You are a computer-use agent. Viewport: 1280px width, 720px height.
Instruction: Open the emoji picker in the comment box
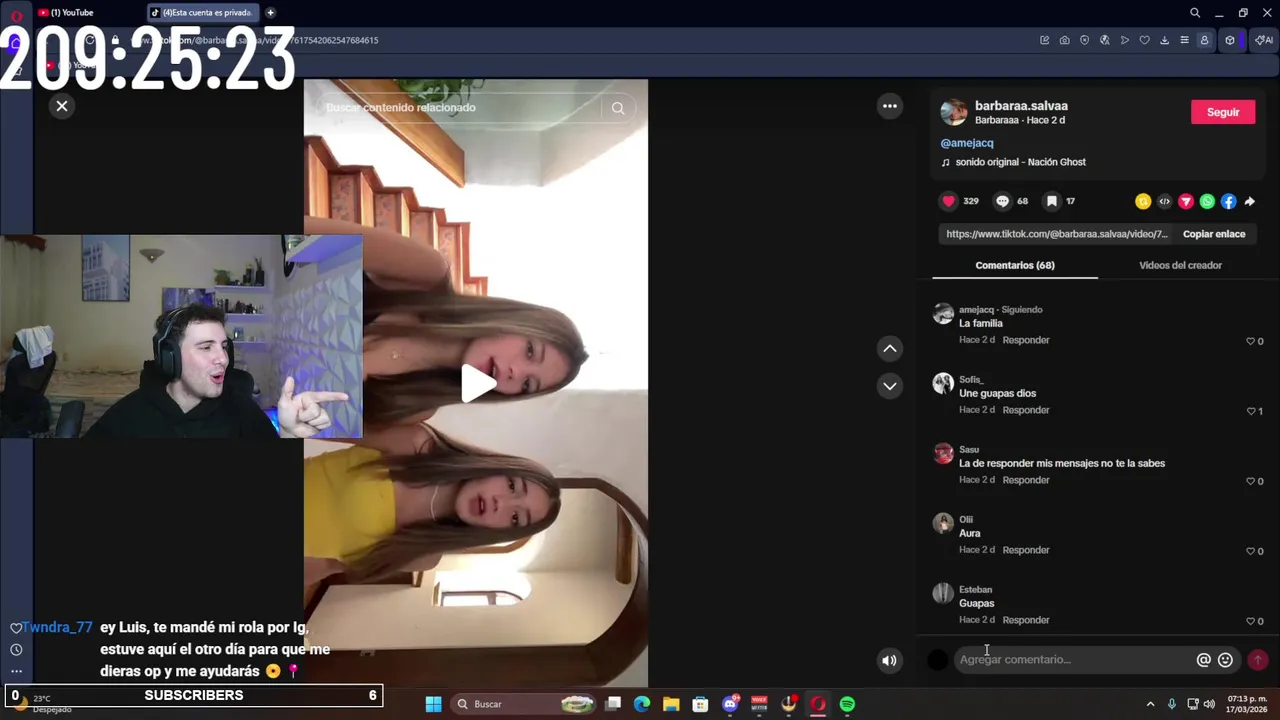(x=1225, y=660)
